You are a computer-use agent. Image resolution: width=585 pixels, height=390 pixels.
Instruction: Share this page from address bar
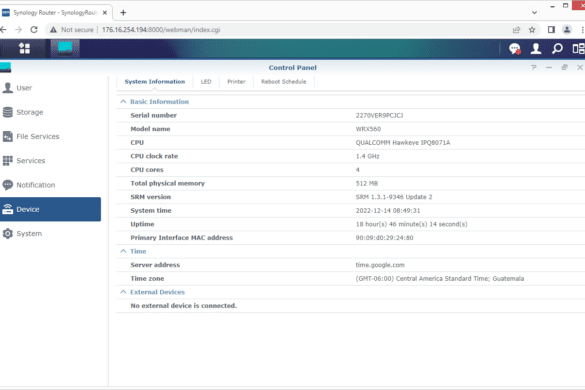coord(516,29)
